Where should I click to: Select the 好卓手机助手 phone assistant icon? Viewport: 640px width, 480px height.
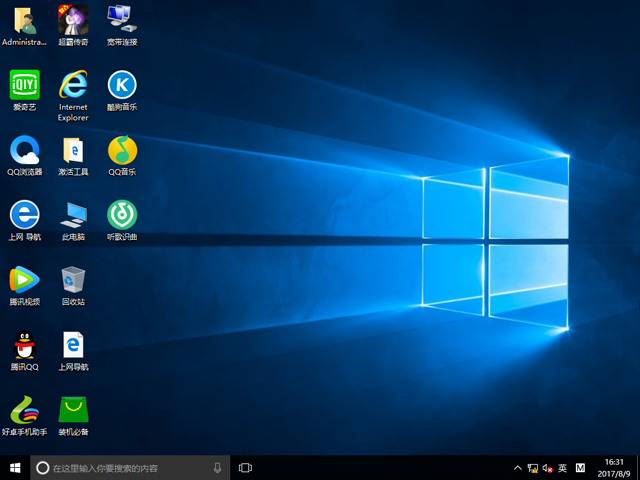[24, 409]
